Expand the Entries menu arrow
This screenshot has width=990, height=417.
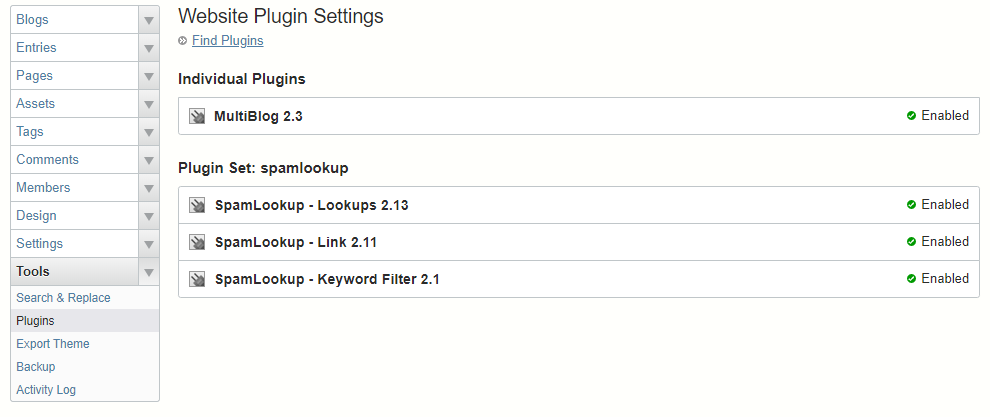click(x=148, y=48)
